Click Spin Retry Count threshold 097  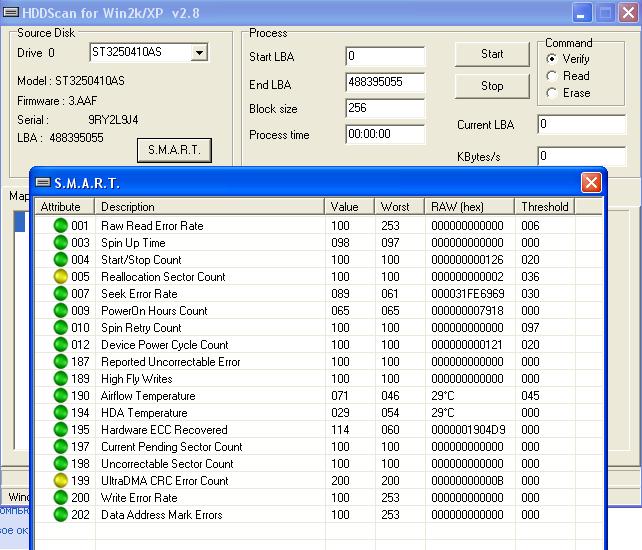coord(530,328)
